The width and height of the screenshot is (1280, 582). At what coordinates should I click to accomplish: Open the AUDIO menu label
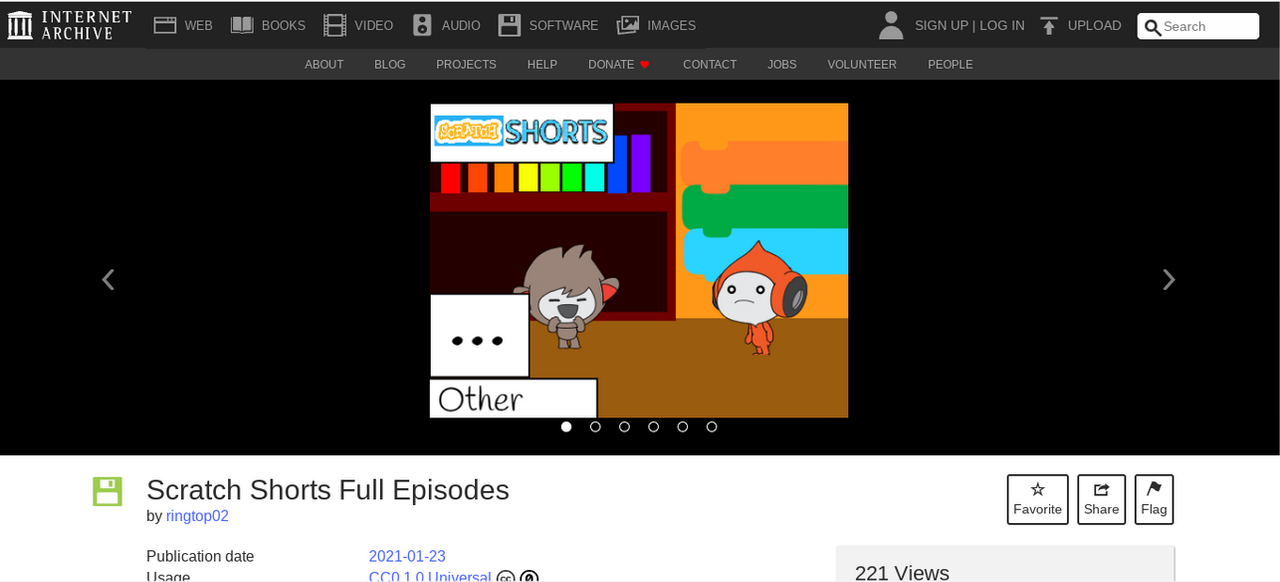pos(461,26)
